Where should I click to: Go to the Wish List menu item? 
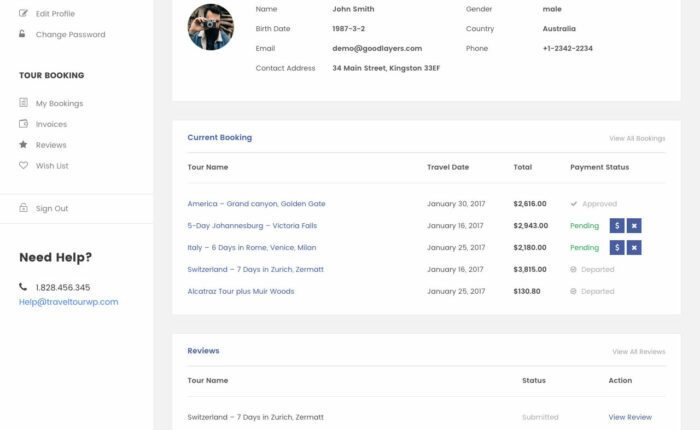click(52, 166)
